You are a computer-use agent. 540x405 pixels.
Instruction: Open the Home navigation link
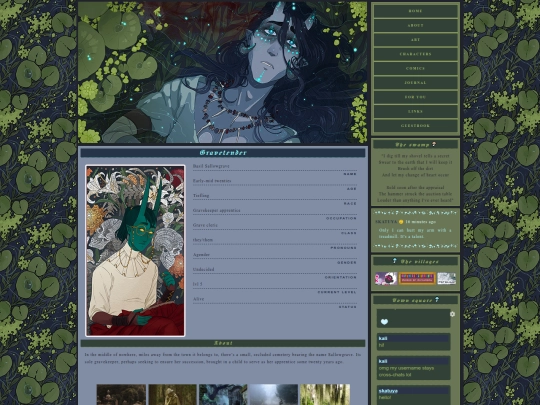tap(415, 11)
